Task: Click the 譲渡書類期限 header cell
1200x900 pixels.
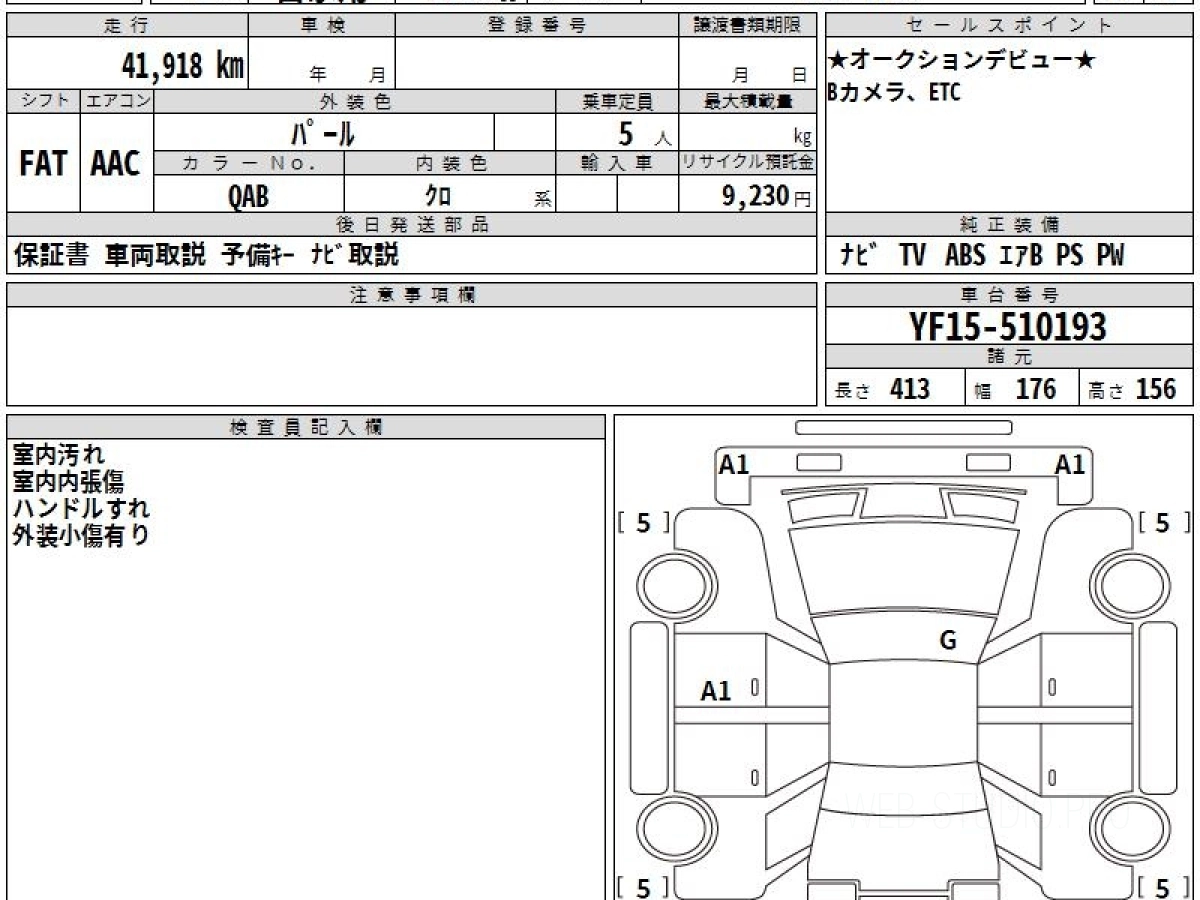Action: click(x=748, y=26)
